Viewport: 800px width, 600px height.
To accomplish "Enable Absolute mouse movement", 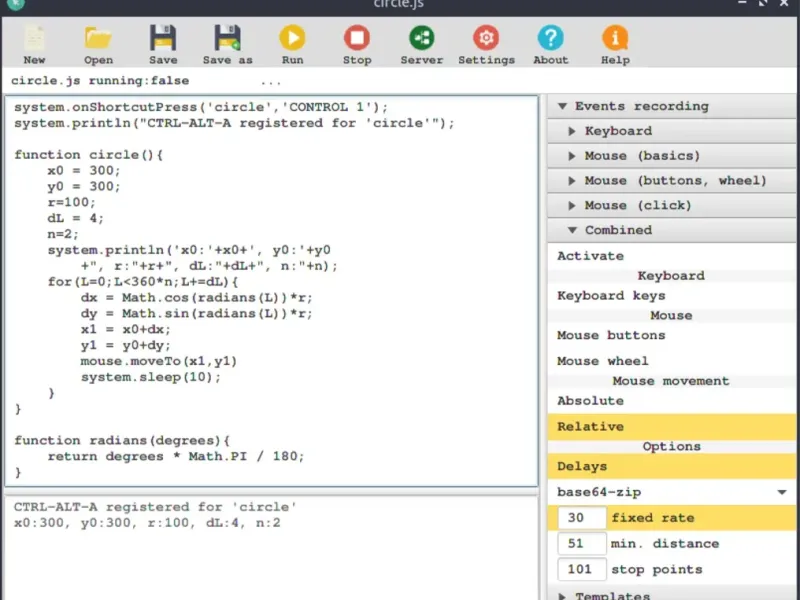I will pyautogui.click(x=671, y=401).
